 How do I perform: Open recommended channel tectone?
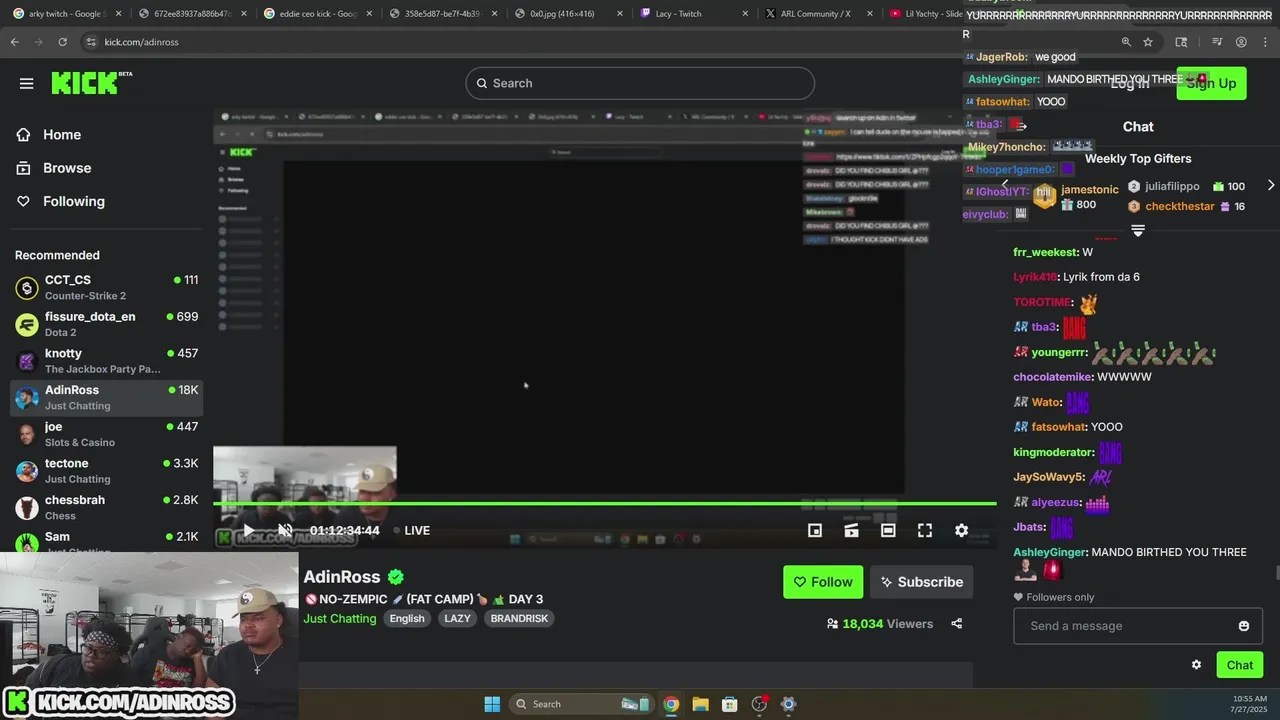(106, 471)
